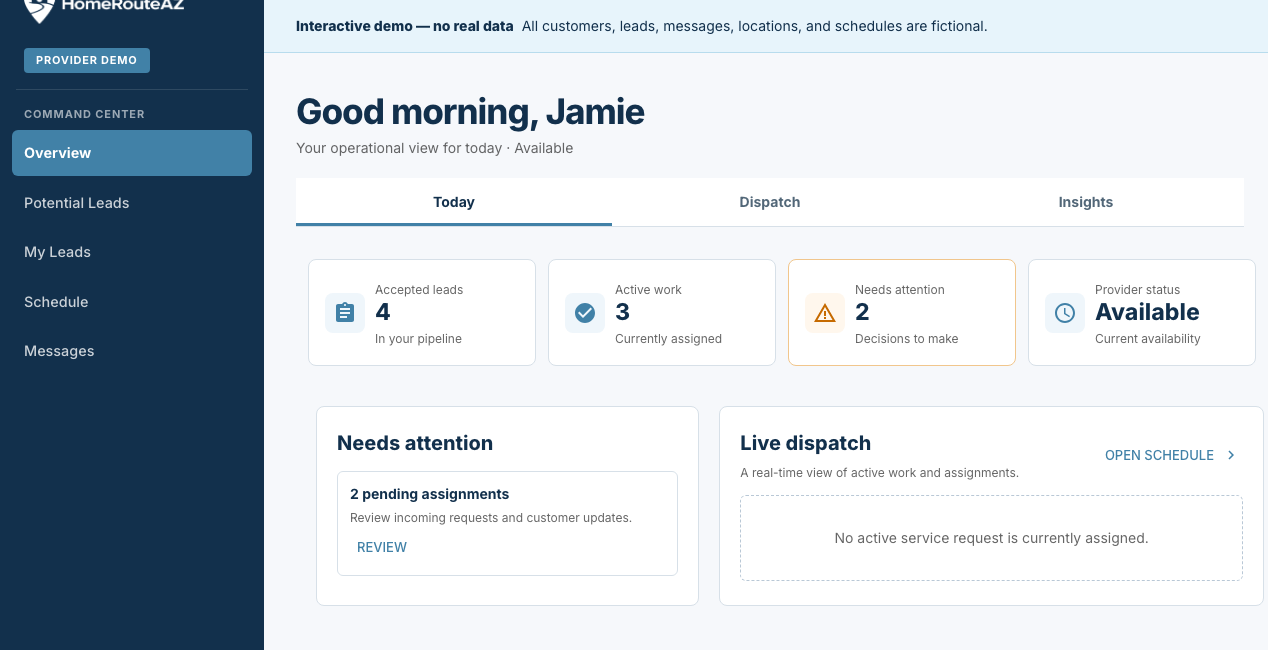This screenshot has height=650, width=1268.
Task: Click the 'Current availability' caption
Action: (x=1147, y=339)
